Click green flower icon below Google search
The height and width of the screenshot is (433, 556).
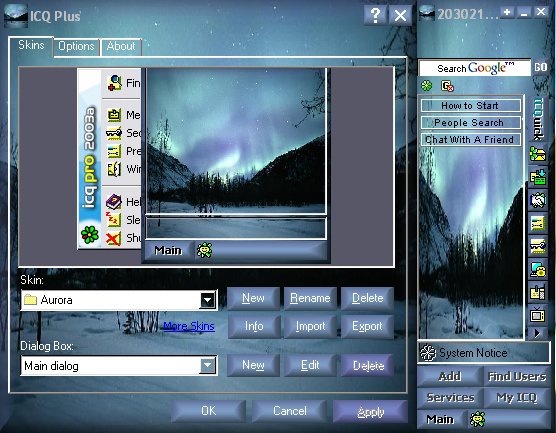(427, 86)
